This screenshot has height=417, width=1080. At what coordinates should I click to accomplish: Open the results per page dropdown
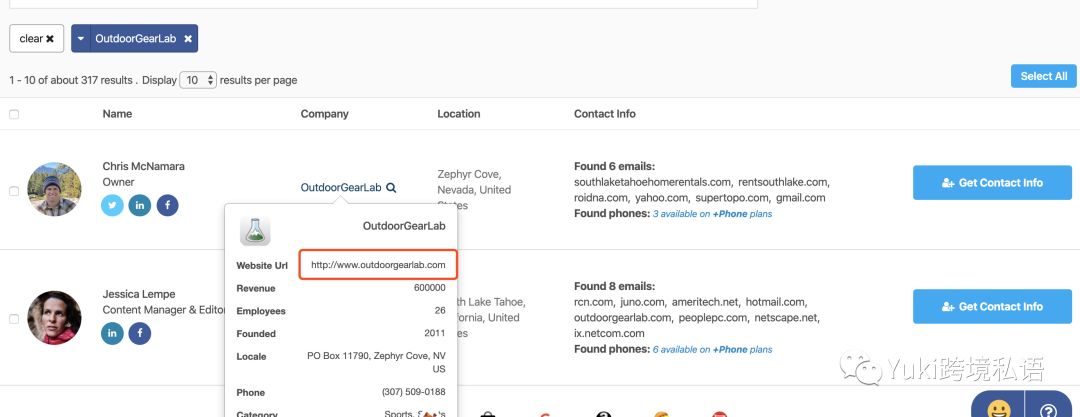[x=198, y=80]
